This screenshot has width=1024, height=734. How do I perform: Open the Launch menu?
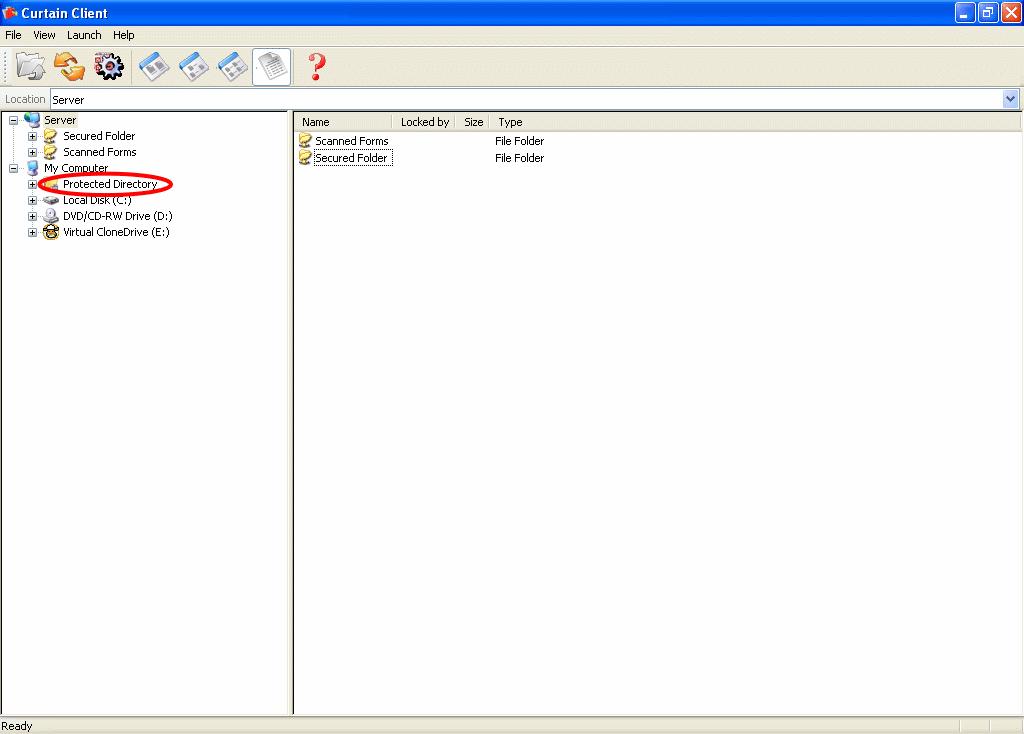click(84, 35)
